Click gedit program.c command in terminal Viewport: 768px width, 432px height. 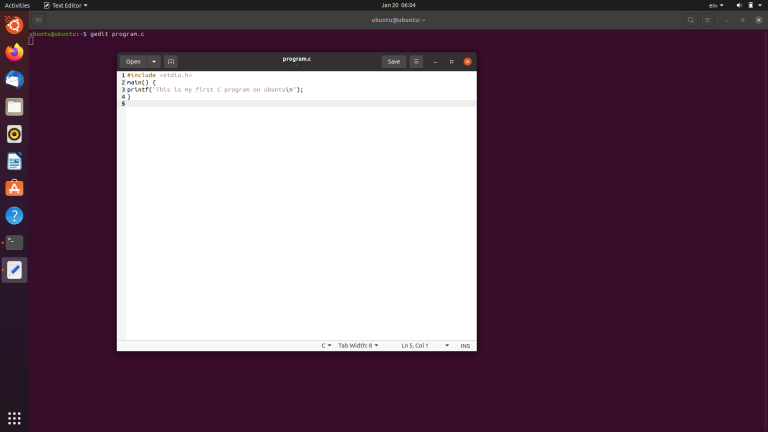pos(117,34)
